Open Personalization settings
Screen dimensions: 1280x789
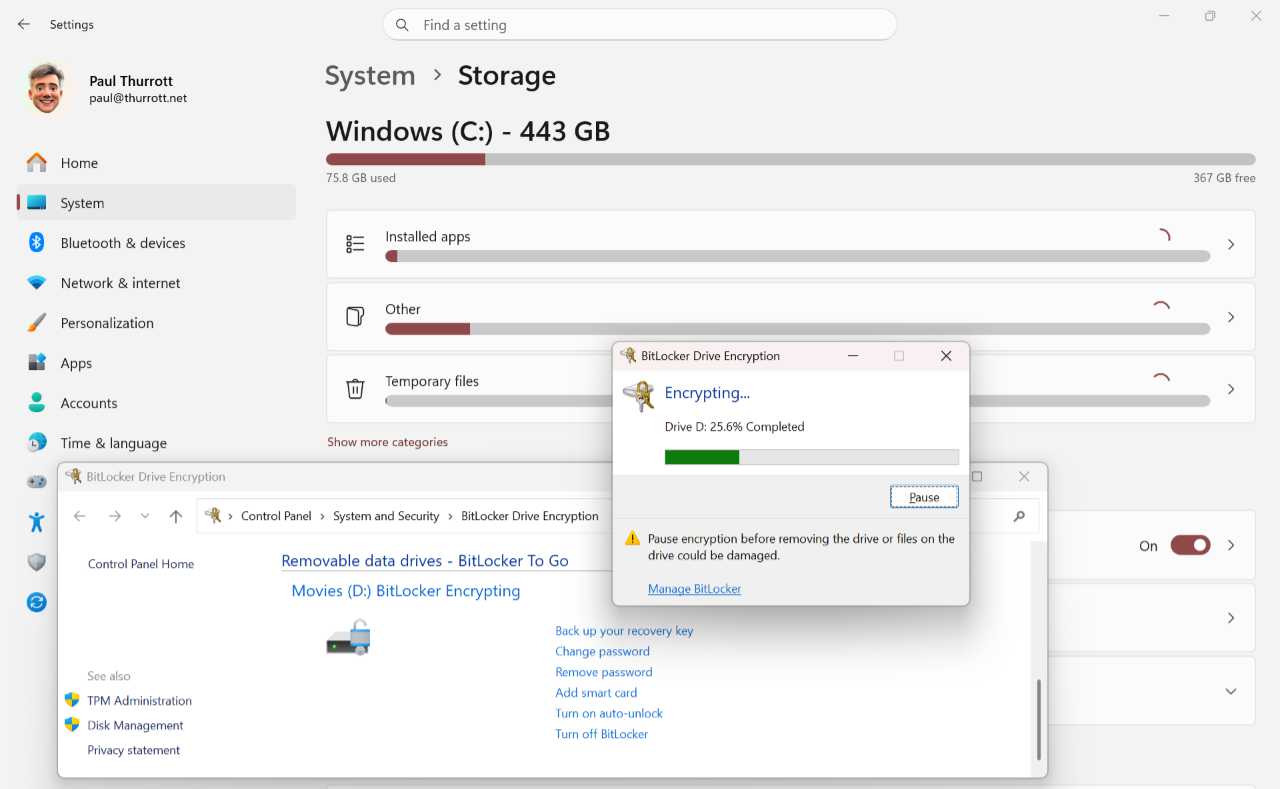pyautogui.click(x=156, y=323)
